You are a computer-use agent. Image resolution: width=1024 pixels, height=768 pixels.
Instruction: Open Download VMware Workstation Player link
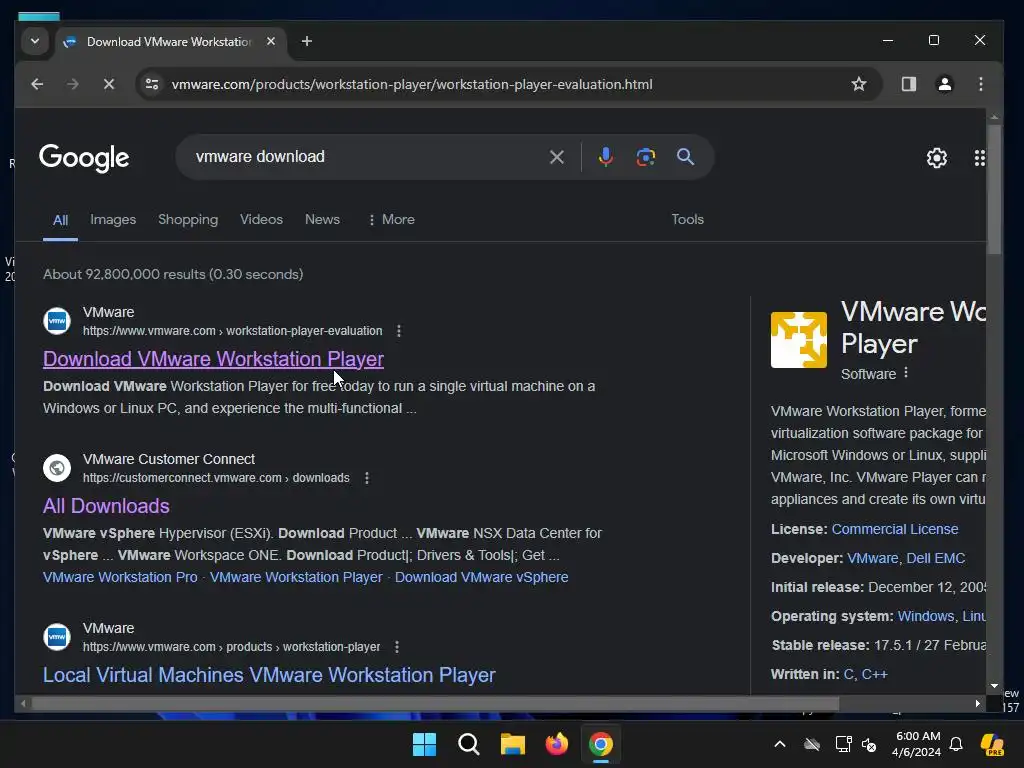(213, 359)
